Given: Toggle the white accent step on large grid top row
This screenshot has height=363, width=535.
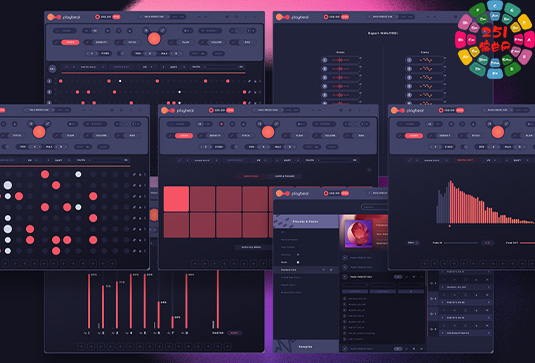Looking at the screenshot, I should coord(78,174).
